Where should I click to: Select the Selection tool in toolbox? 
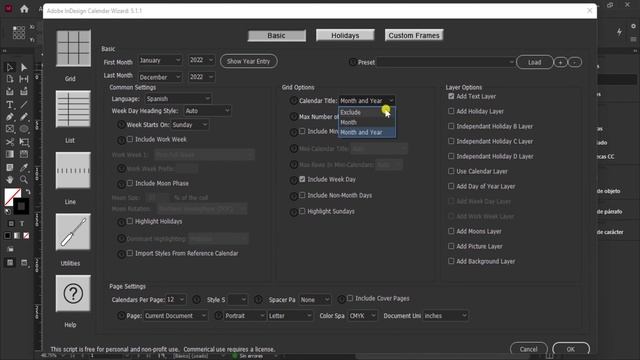10,67
